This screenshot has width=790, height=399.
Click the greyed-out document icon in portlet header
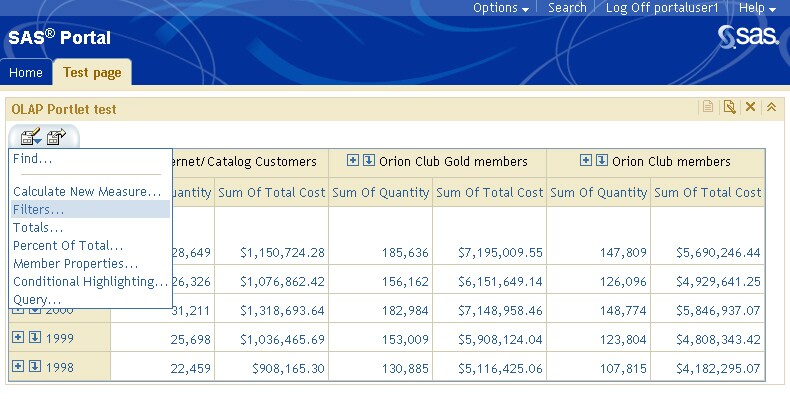pos(708,107)
